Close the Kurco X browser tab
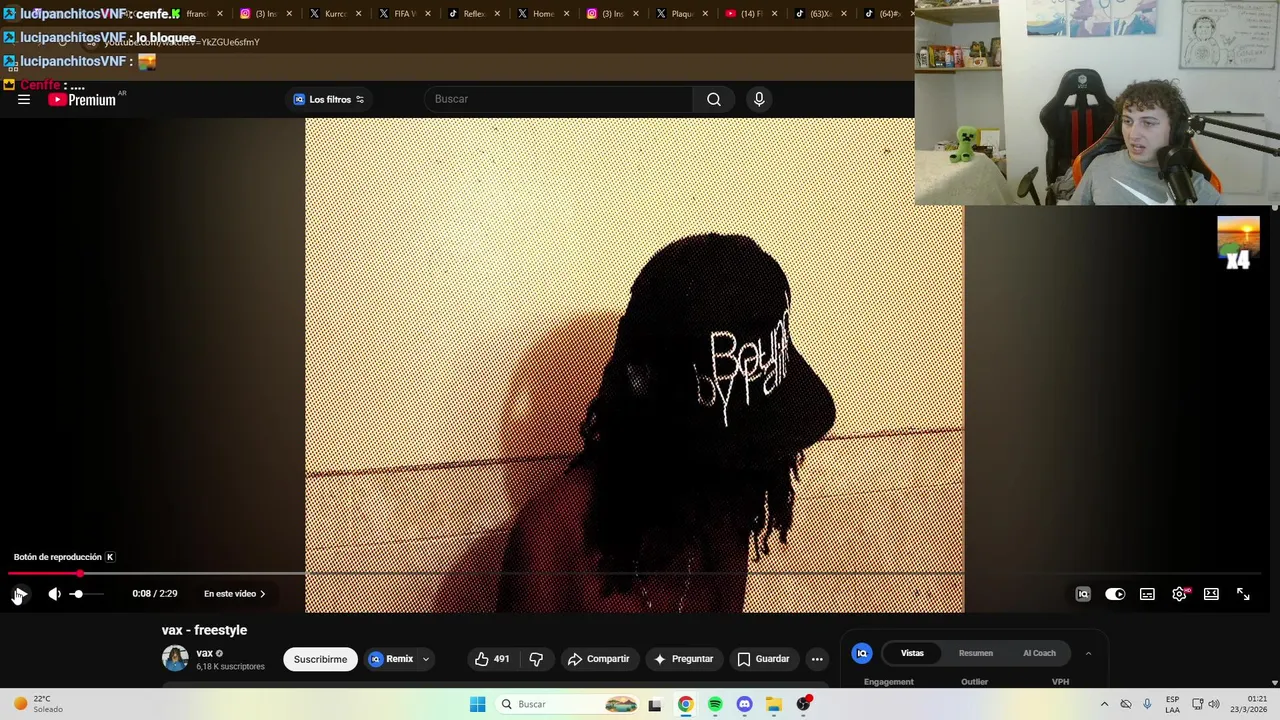This screenshot has width=1280, height=720. [x=358, y=14]
